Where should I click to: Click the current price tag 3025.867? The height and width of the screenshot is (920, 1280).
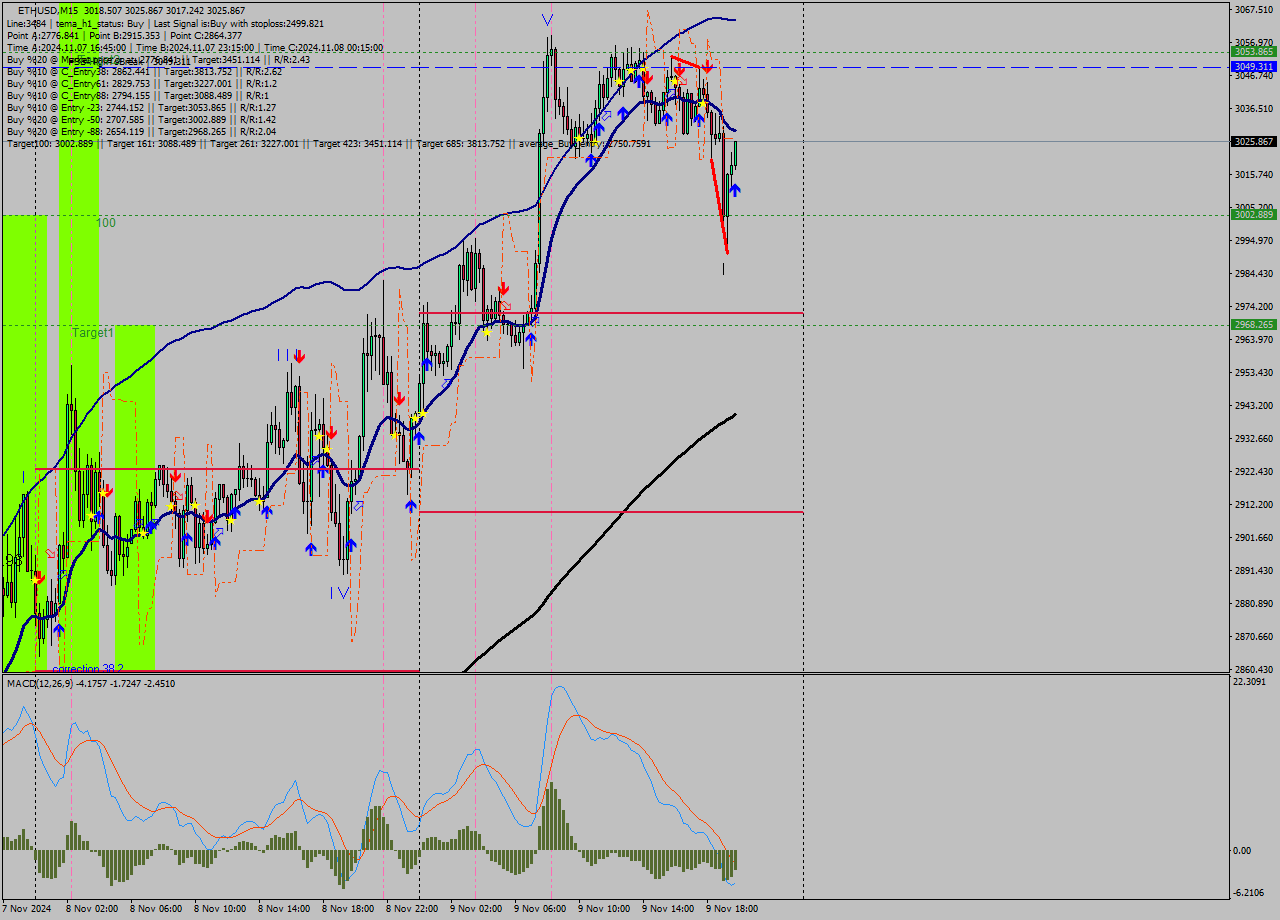point(1254,142)
